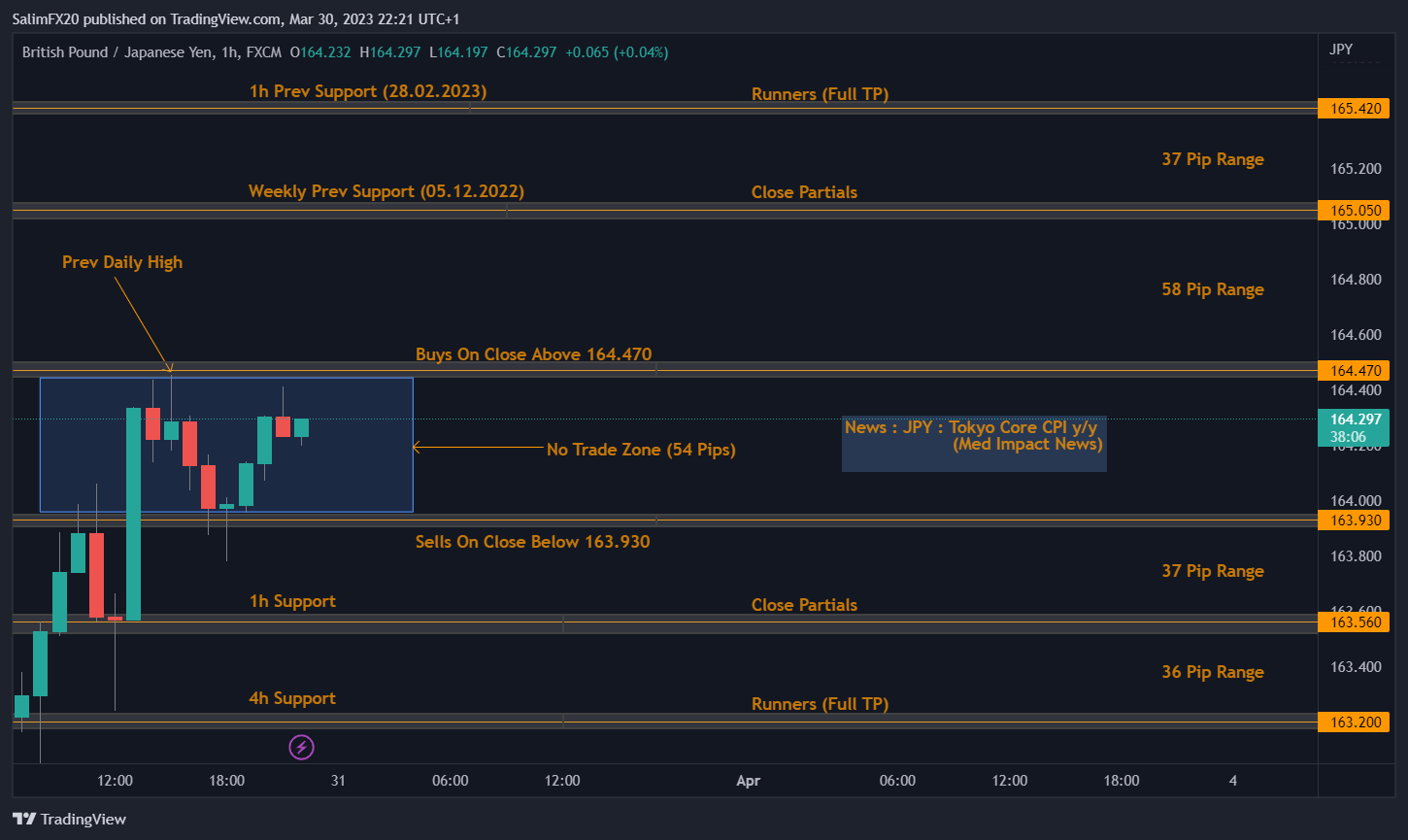Select the Prev Daily High annotation text
The height and width of the screenshot is (840, 1408).
pyautogui.click(x=122, y=262)
